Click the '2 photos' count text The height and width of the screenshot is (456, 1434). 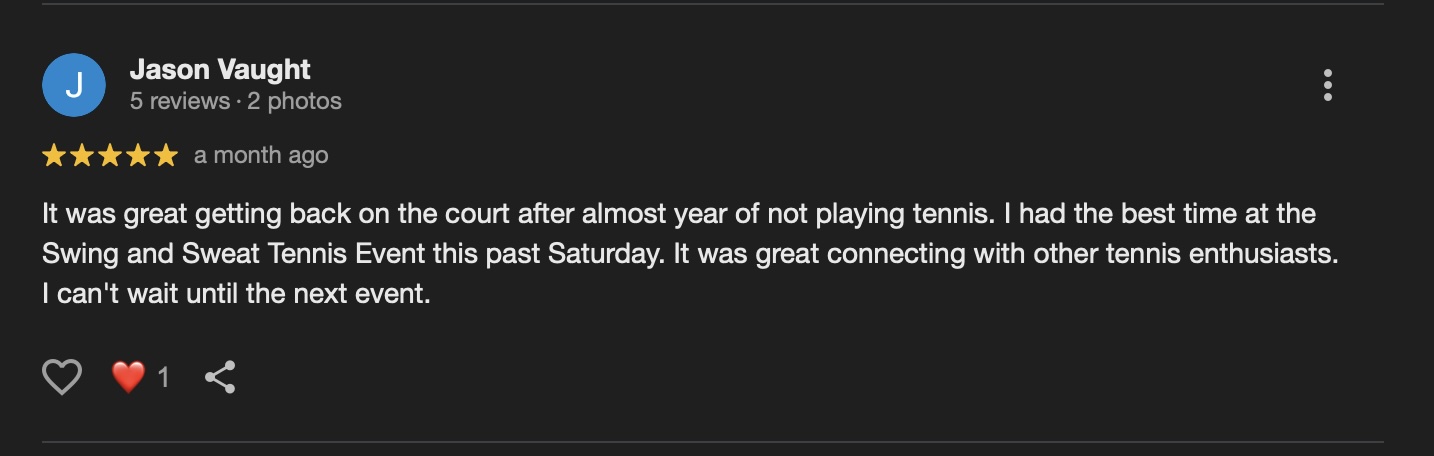click(295, 101)
